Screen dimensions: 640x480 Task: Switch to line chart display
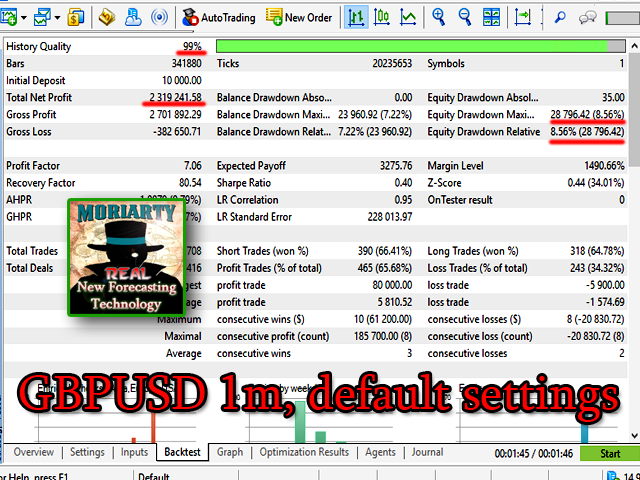pos(408,17)
